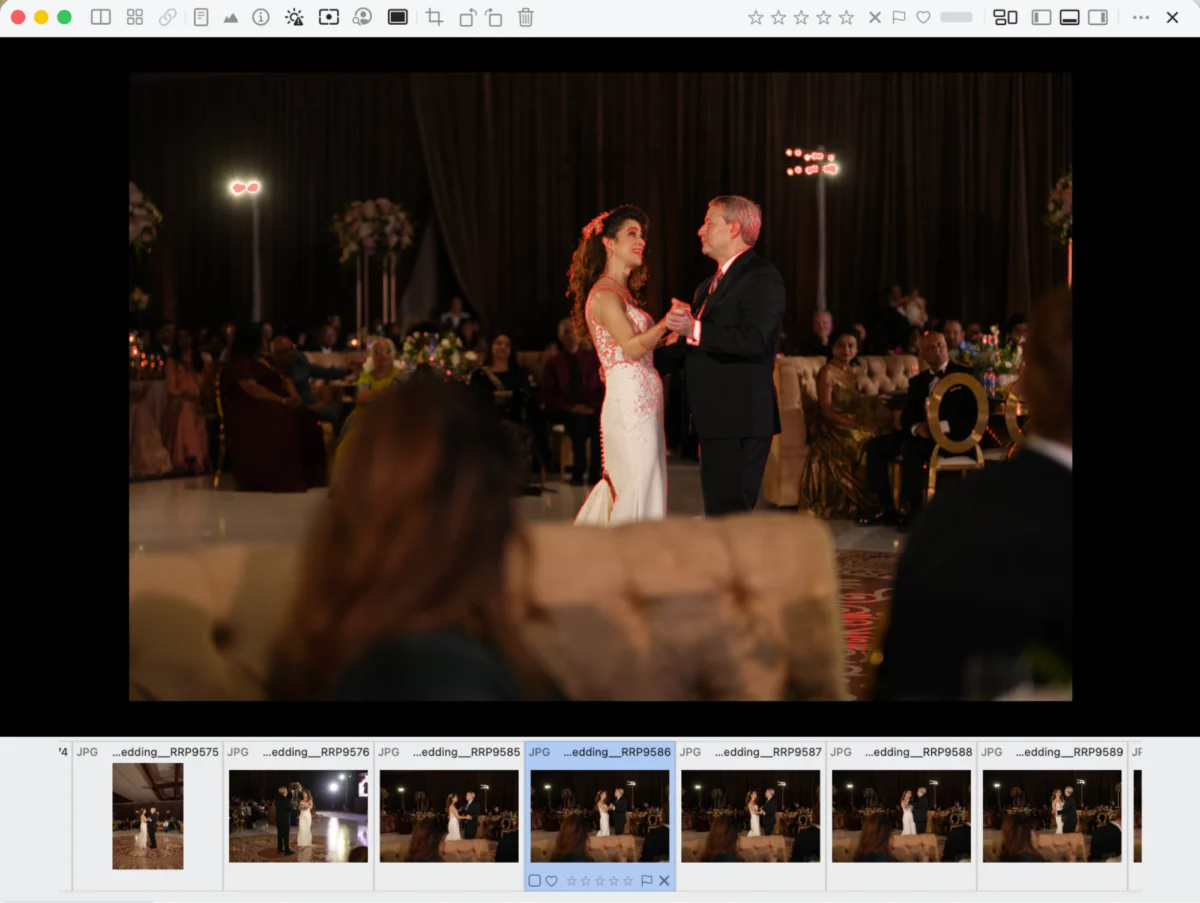
Task: Toggle the bottom filmstrip panel
Action: coord(1069,17)
